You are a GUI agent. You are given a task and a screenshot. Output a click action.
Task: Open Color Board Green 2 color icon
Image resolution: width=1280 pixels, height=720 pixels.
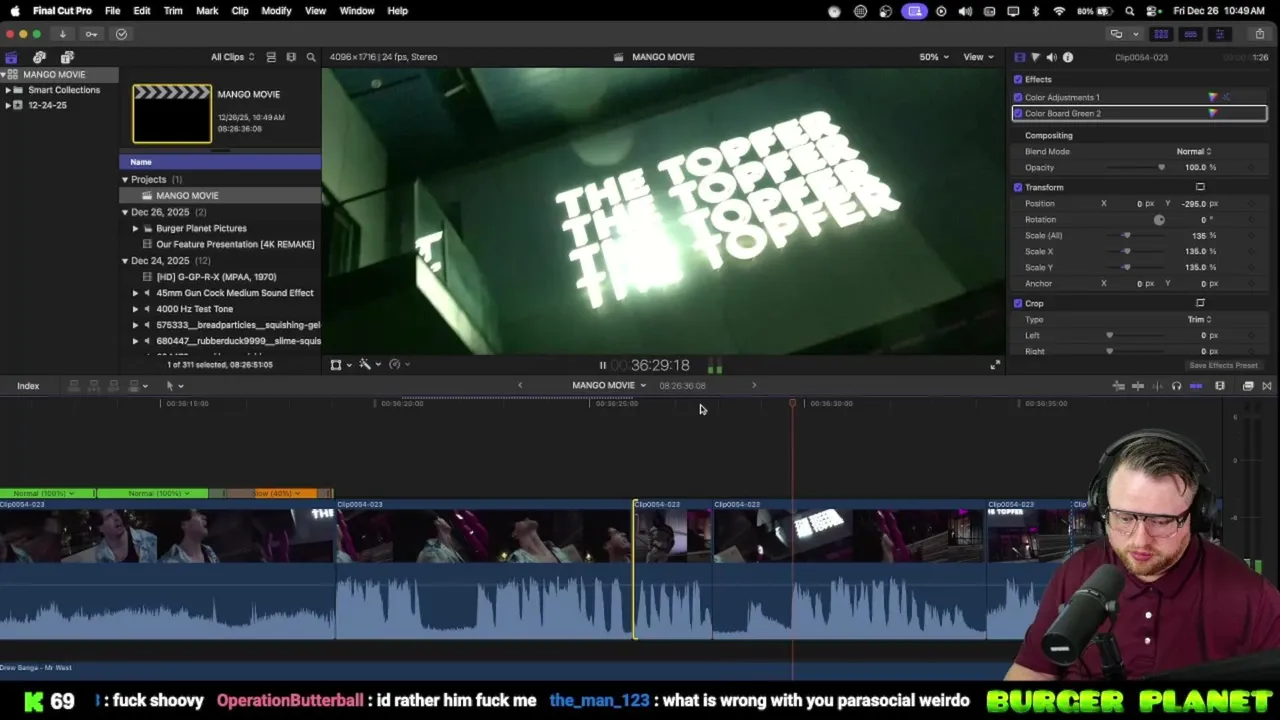pos(1213,113)
